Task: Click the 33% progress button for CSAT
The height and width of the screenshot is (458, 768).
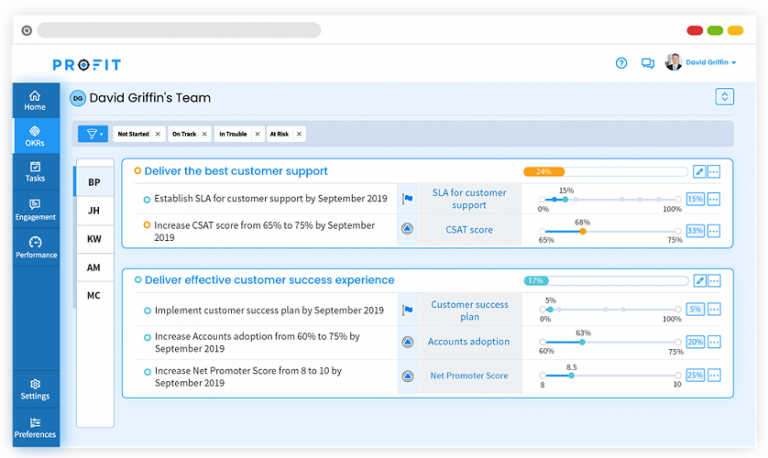Action: [695, 230]
